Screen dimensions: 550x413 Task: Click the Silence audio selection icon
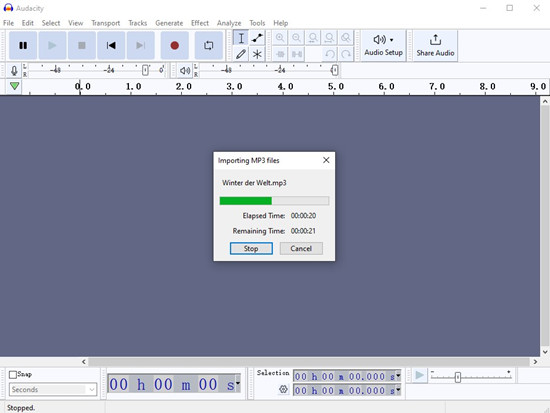296,54
